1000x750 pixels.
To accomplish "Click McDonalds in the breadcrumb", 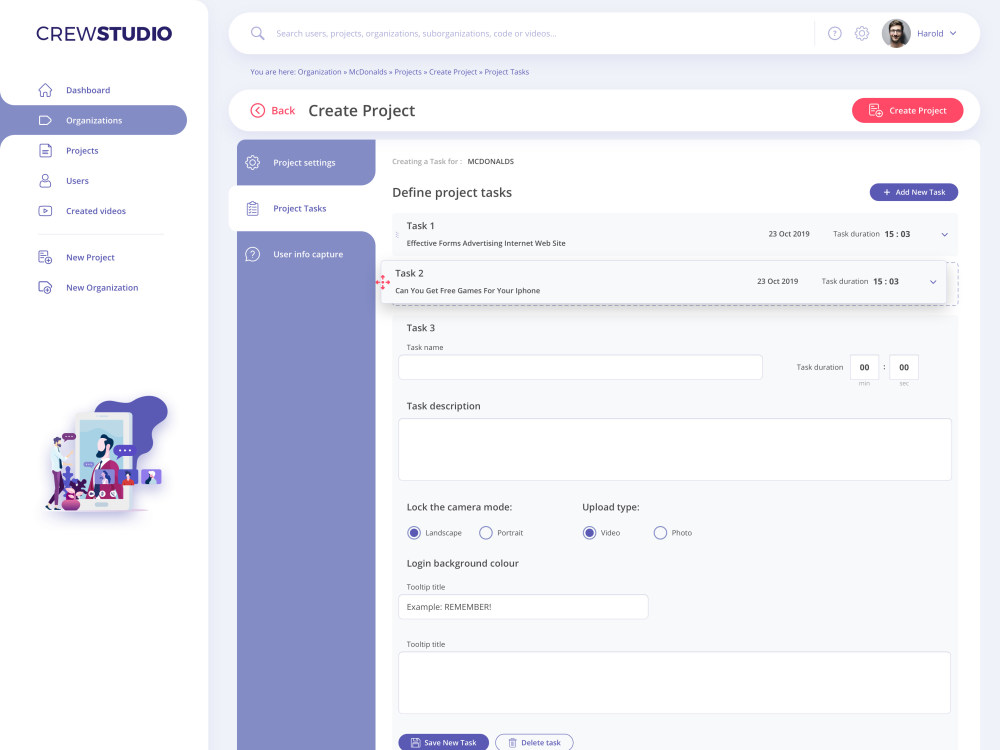I will 368,72.
